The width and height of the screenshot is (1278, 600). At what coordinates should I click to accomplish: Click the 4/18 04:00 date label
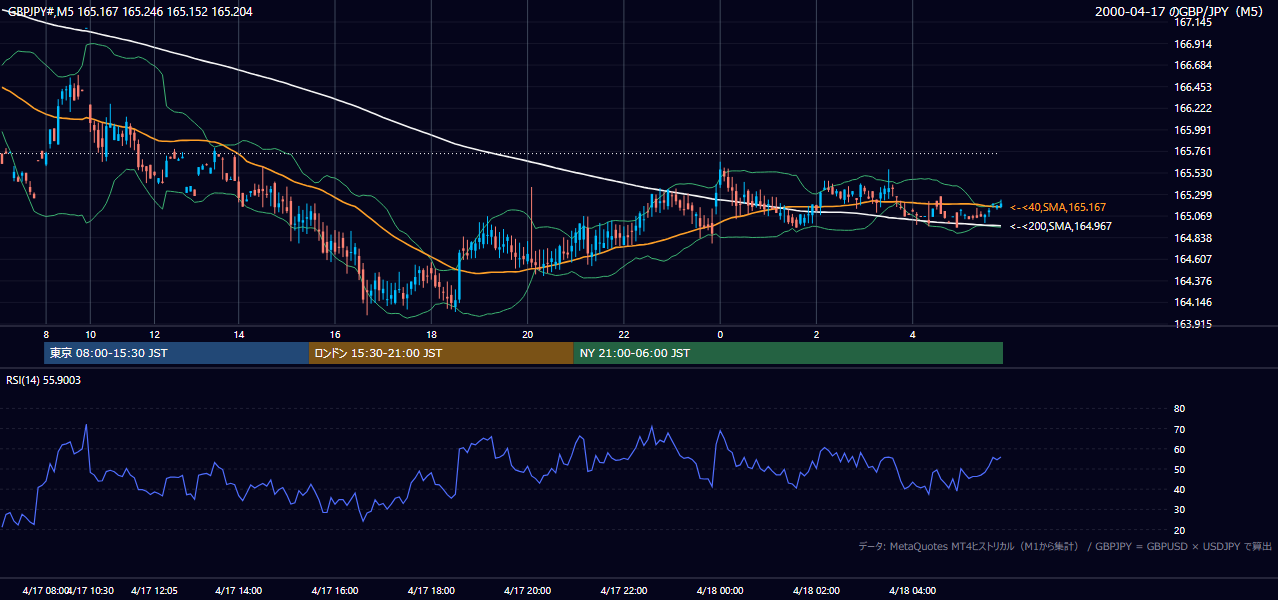[x=912, y=591]
